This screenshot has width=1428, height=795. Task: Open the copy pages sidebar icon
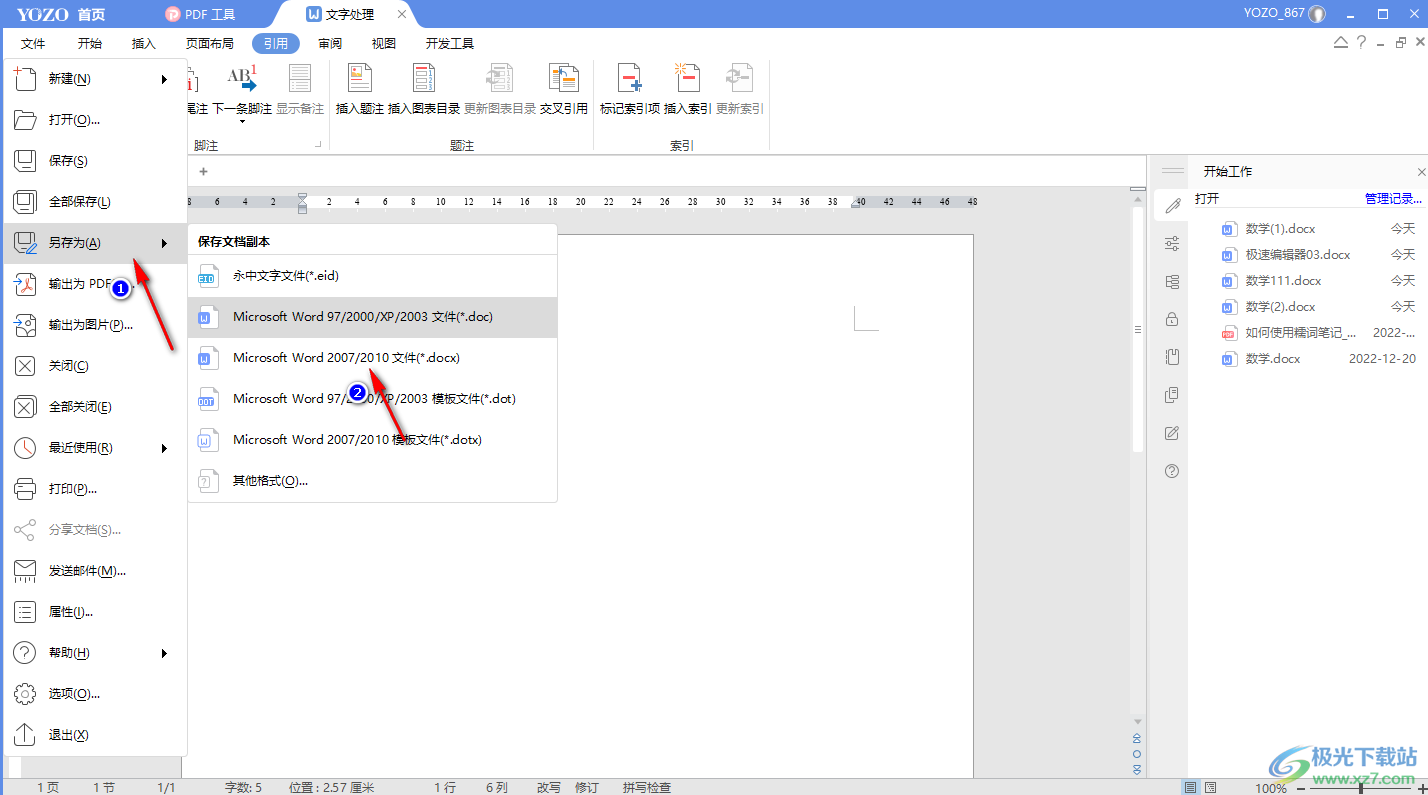[1172, 395]
